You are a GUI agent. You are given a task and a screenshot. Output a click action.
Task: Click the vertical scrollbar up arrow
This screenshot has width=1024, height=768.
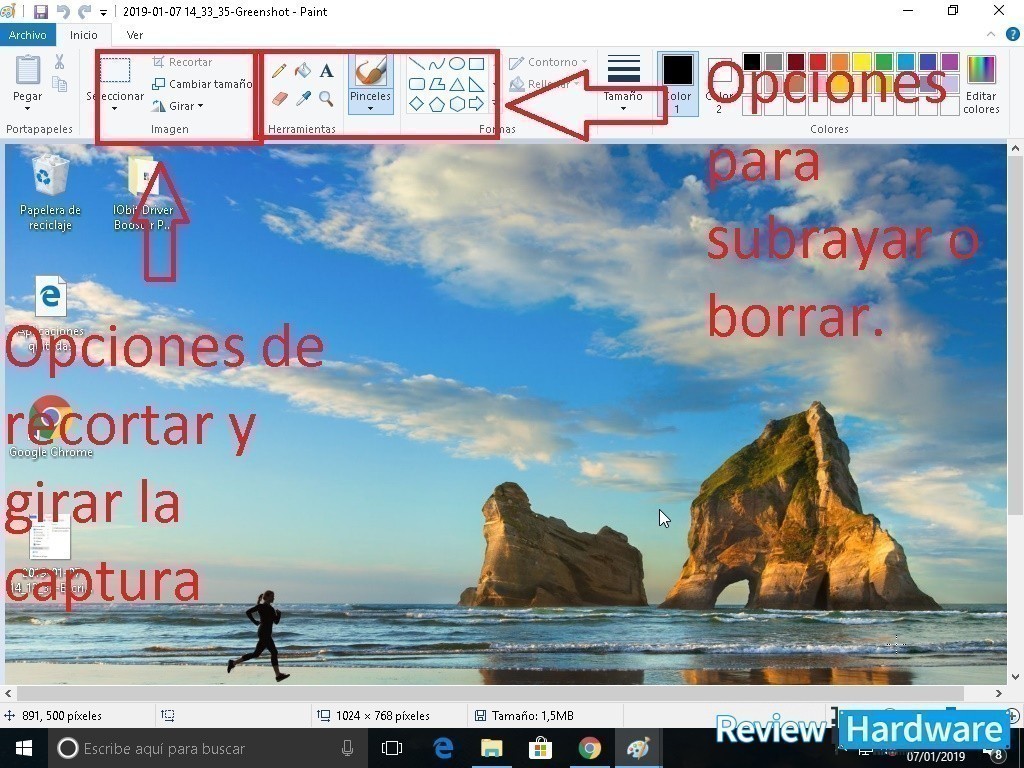pos(1015,150)
